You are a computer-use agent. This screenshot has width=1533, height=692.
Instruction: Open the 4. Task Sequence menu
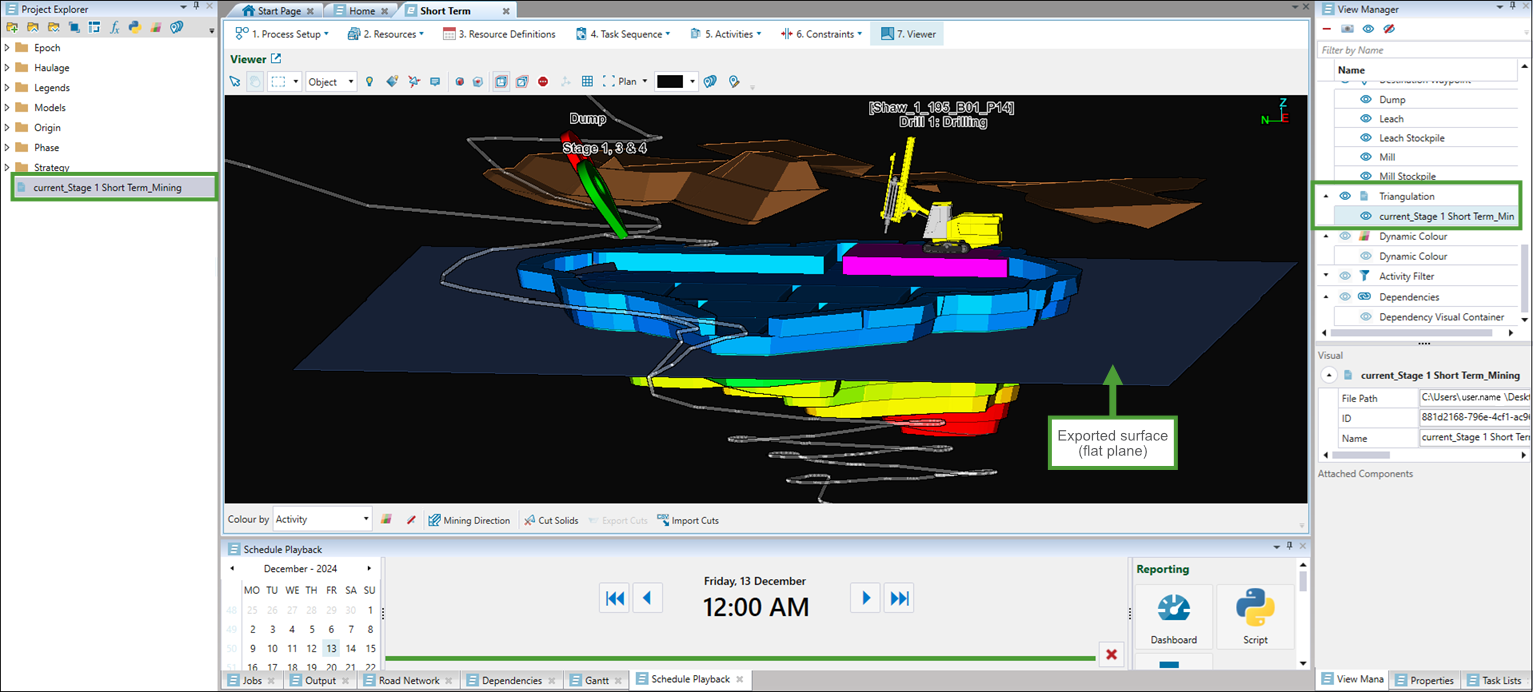621,34
